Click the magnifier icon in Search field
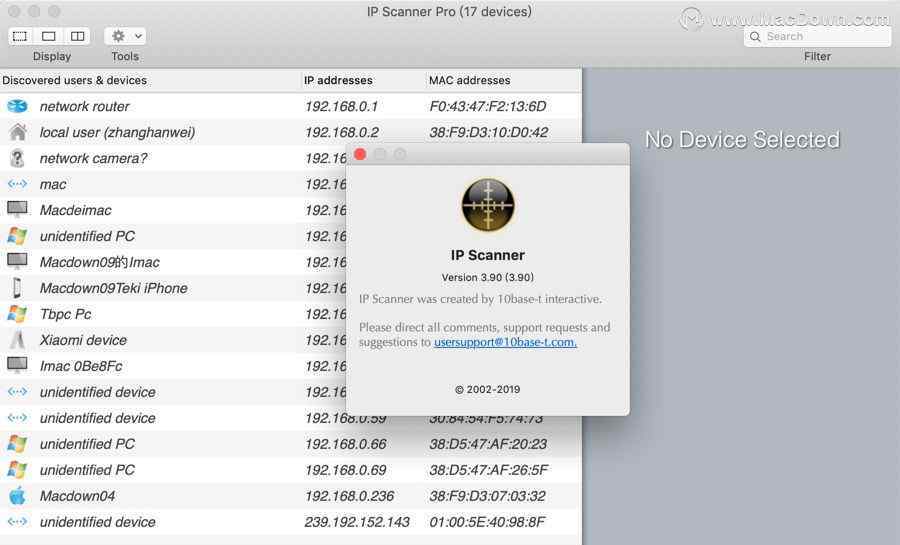The width and height of the screenshot is (900, 545). [x=755, y=37]
